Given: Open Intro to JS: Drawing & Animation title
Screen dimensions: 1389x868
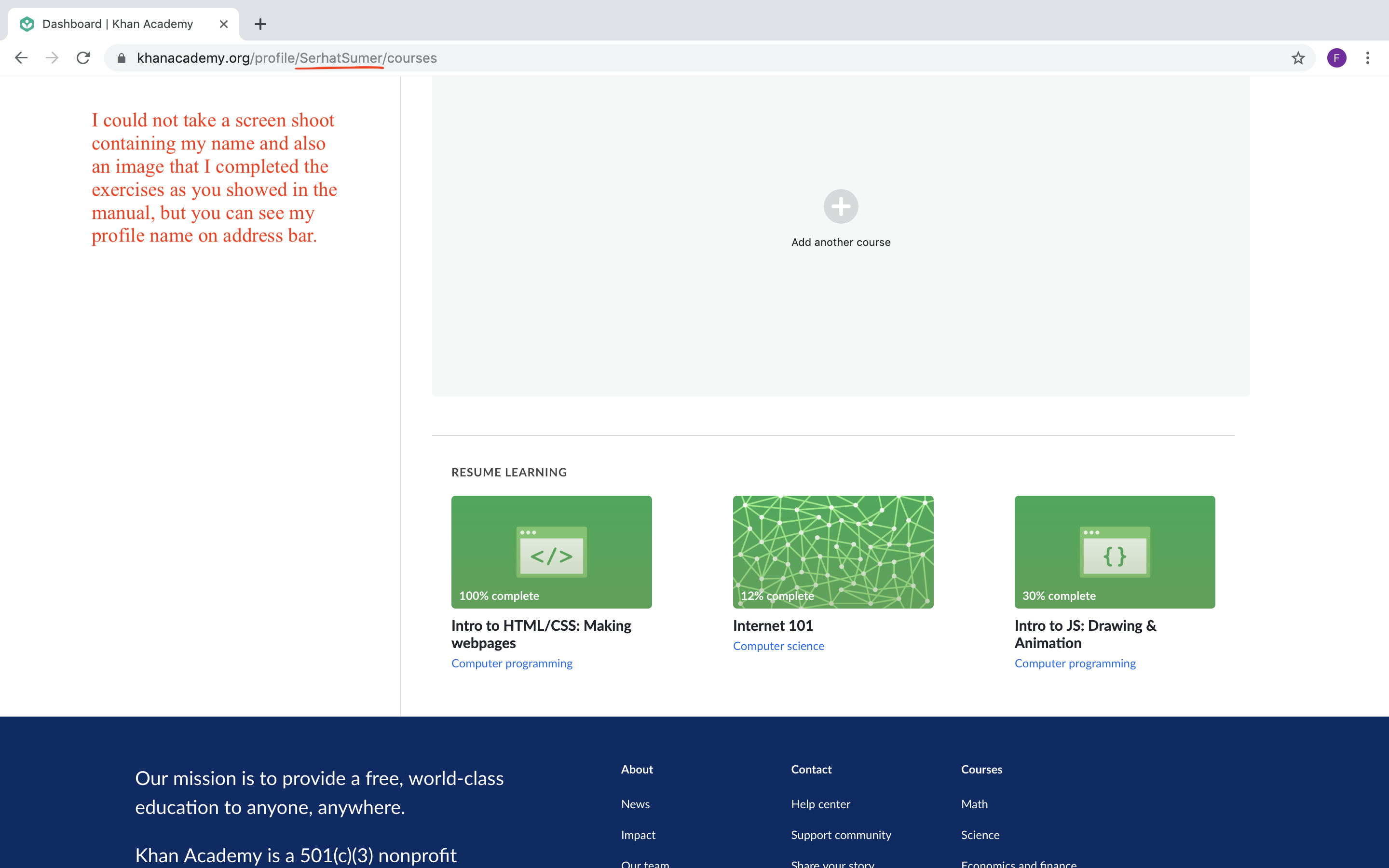Looking at the screenshot, I should 1085,634.
